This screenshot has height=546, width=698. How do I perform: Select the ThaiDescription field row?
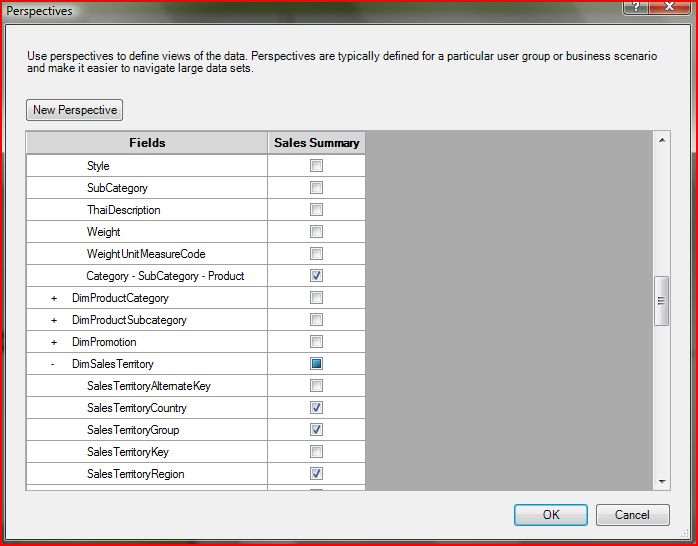[x=147, y=210]
